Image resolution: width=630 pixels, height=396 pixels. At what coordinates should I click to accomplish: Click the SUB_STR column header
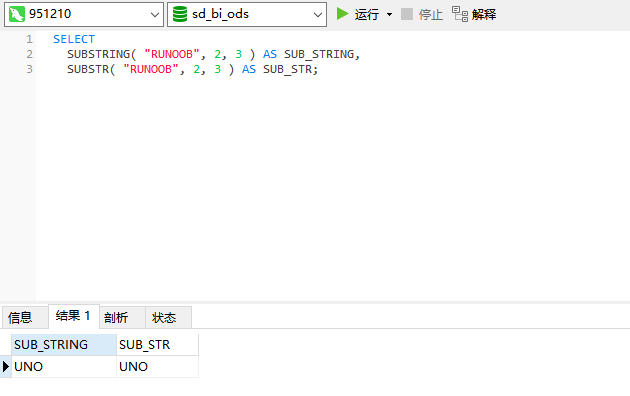[x=158, y=345]
